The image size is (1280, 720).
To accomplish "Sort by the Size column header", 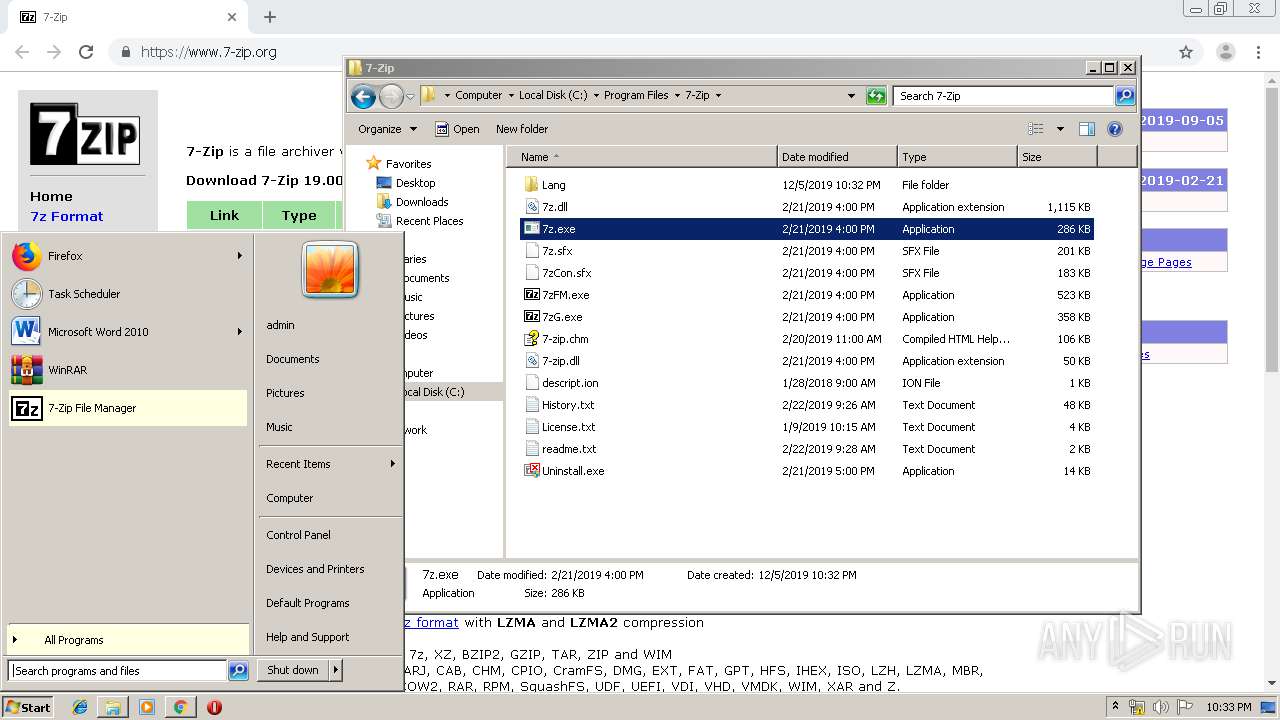I will [1057, 157].
